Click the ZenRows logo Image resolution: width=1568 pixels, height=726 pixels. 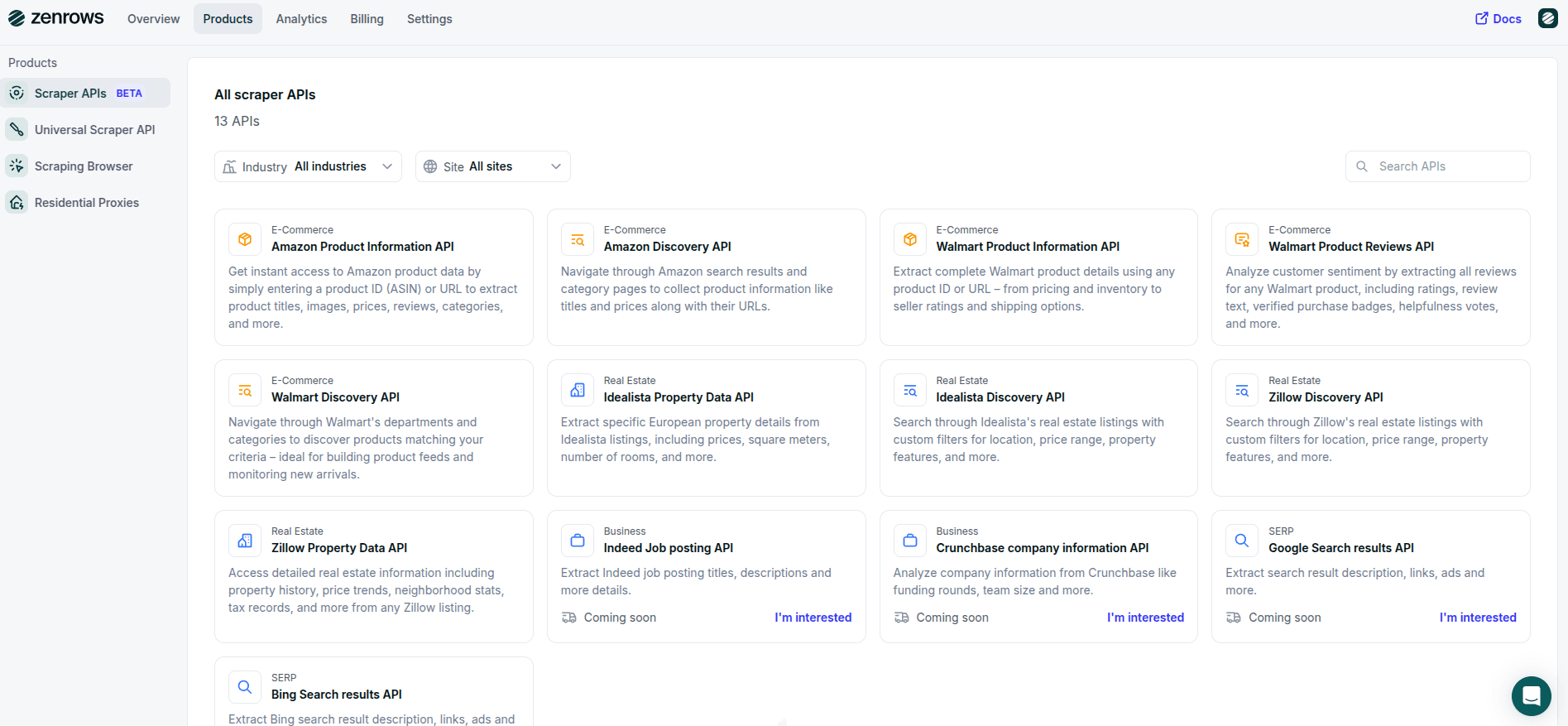click(56, 18)
